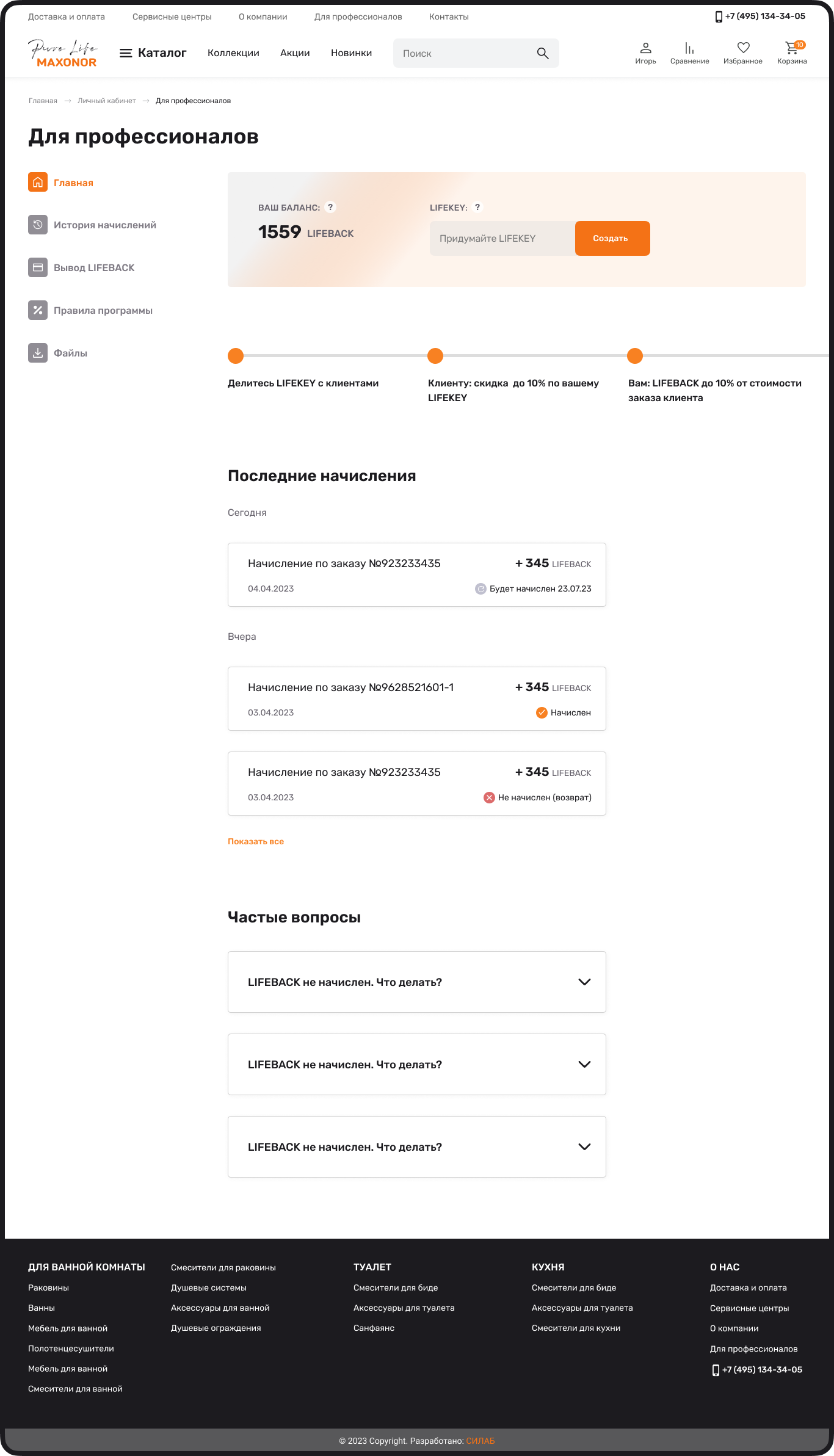The image size is (834, 1456).
Task: Open the hamburger Каталог menu icon
Action: click(x=126, y=53)
